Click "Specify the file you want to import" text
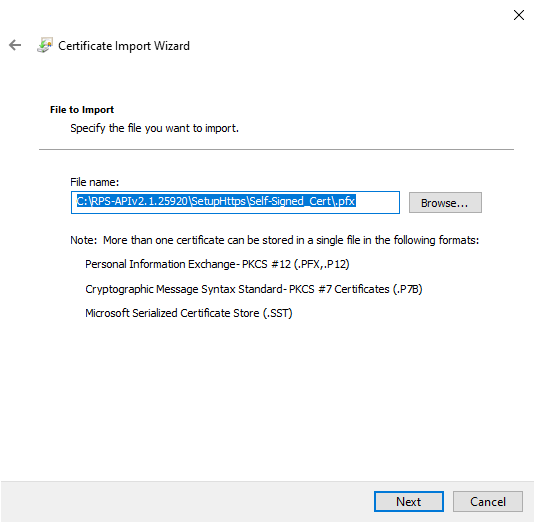Image resolution: width=535 pixels, height=523 pixels. 154,128
